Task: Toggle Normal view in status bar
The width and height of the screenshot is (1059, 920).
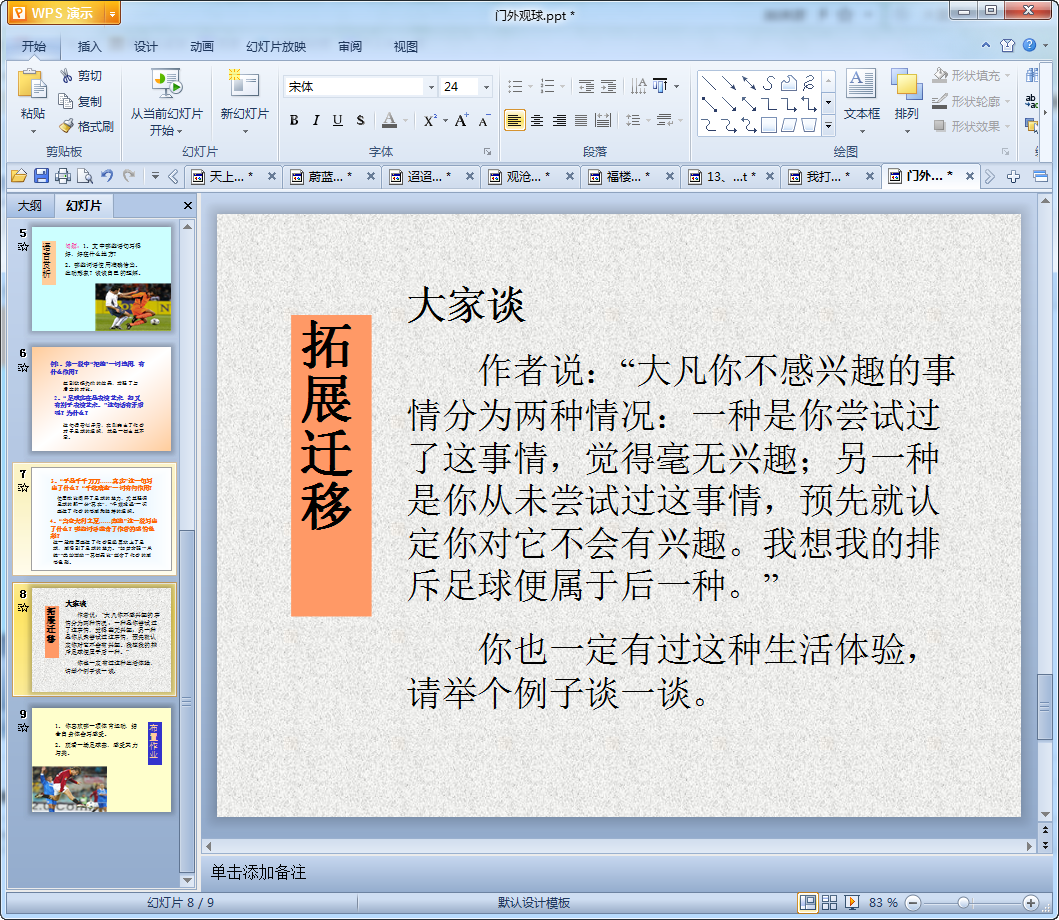Action: pyautogui.click(x=807, y=902)
